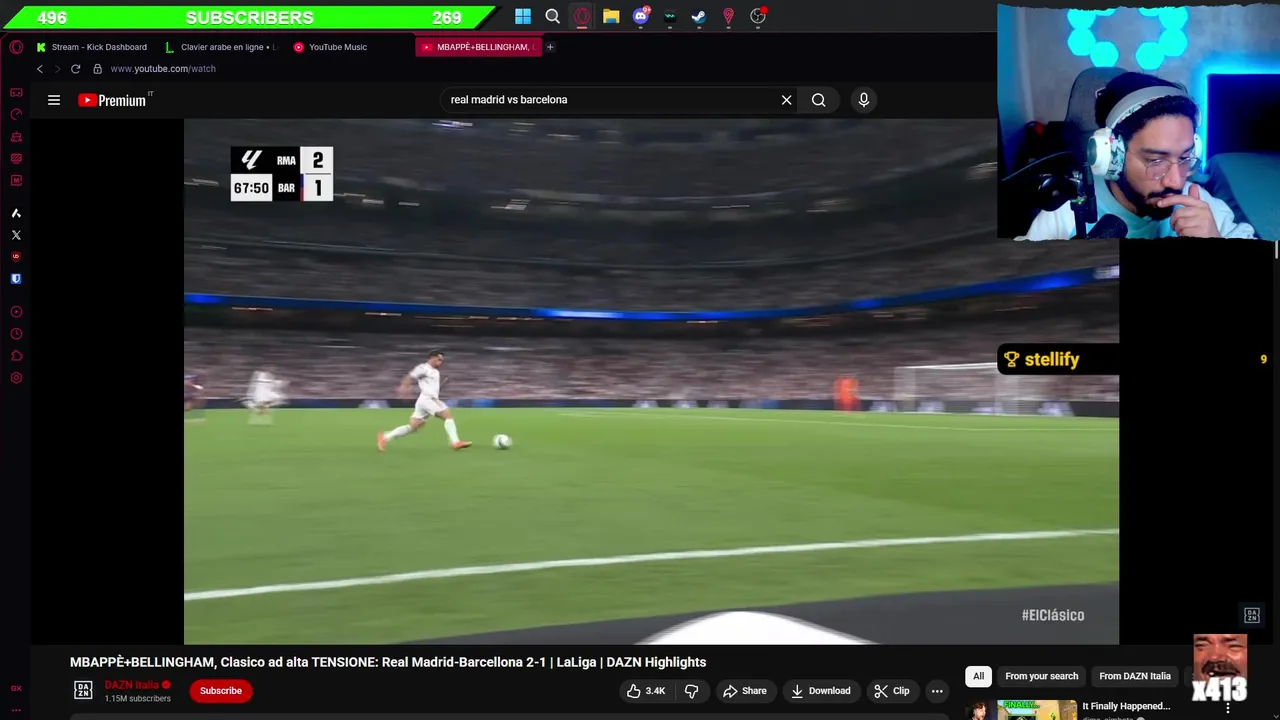This screenshot has height=720, width=1280.
Task: Run search with magnifier button
Action: (x=818, y=100)
